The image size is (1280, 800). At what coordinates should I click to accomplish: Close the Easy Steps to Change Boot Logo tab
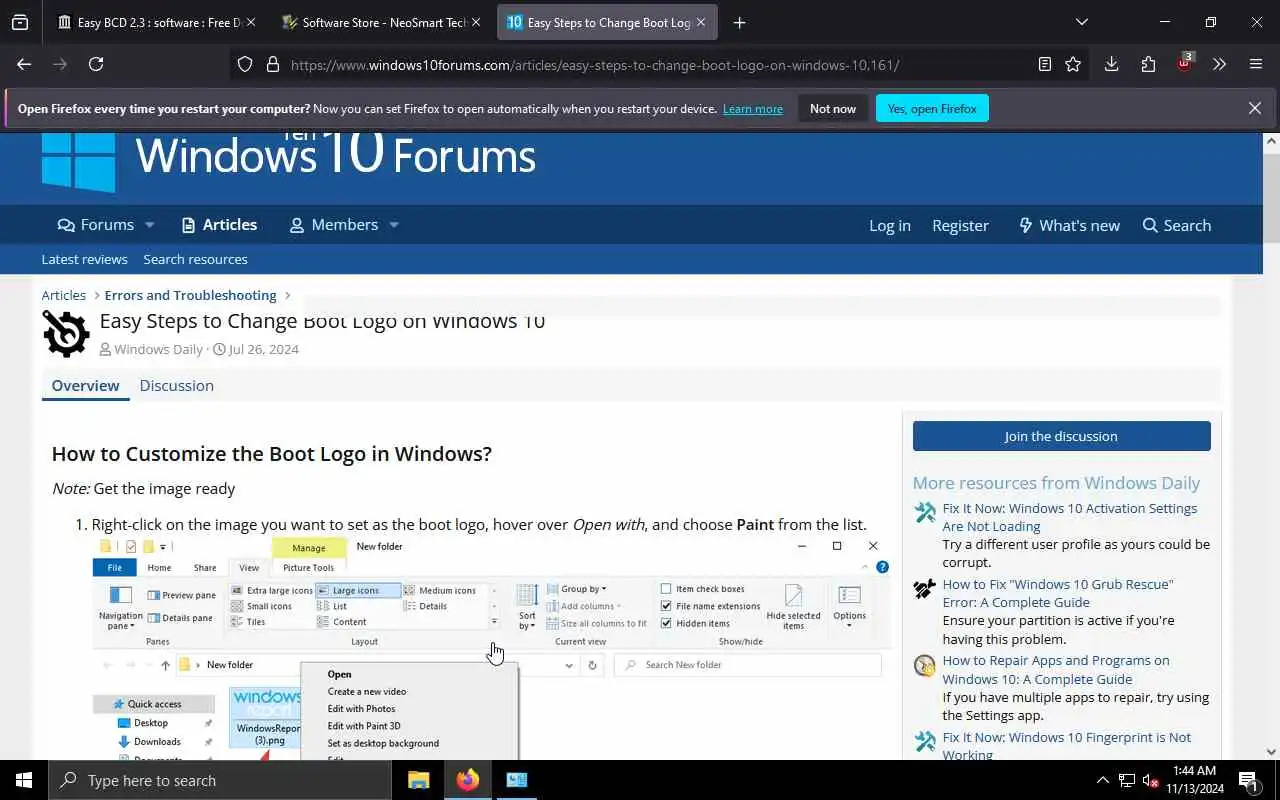click(x=701, y=22)
